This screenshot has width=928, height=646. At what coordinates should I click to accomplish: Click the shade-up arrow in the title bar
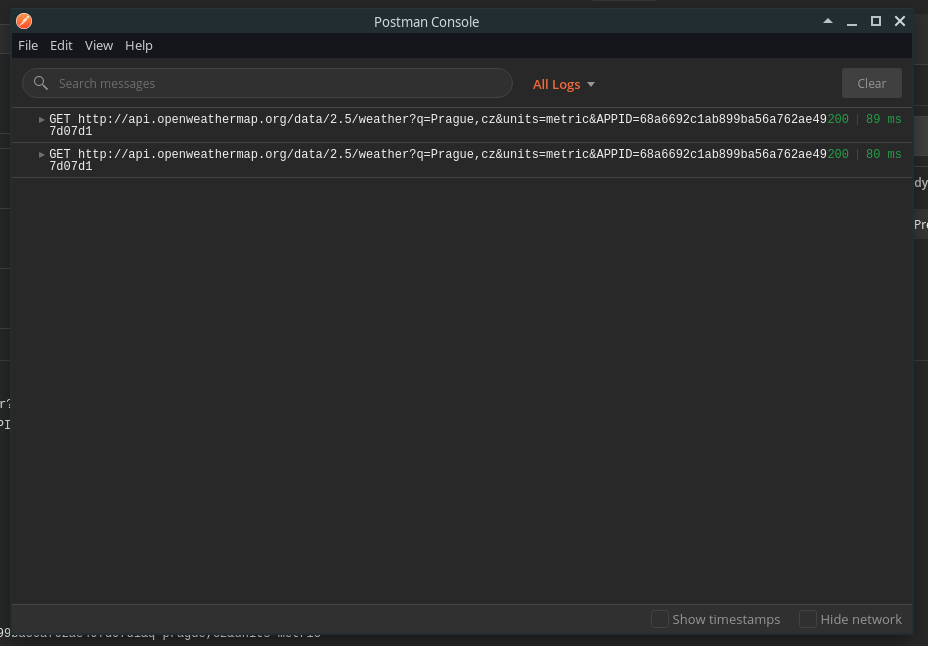point(828,21)
